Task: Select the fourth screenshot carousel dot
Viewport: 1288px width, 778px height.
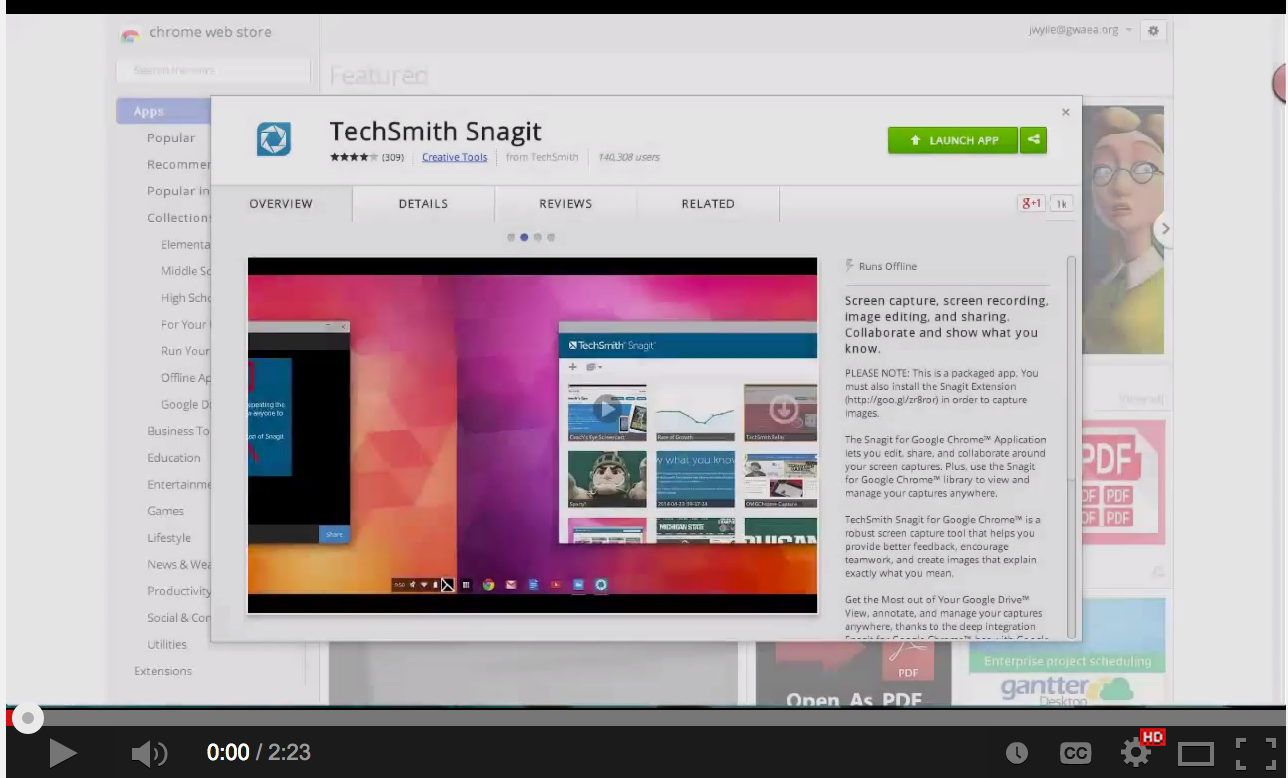Action: point(550,238)
